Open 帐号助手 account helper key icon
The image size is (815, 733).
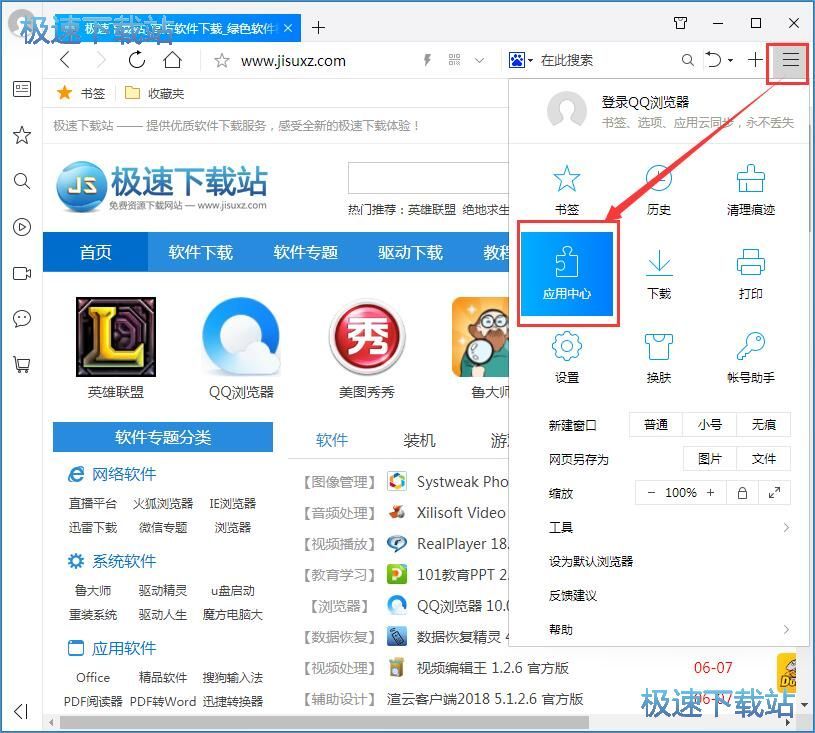click(x=751, y=358)
